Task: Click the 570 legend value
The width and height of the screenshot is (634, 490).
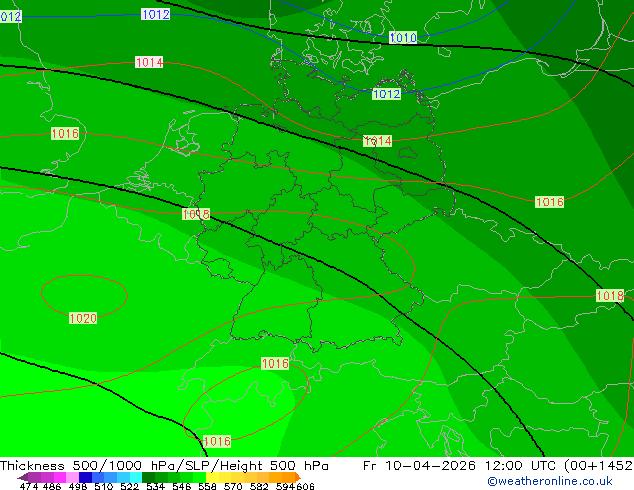Action: coord(233,486)
